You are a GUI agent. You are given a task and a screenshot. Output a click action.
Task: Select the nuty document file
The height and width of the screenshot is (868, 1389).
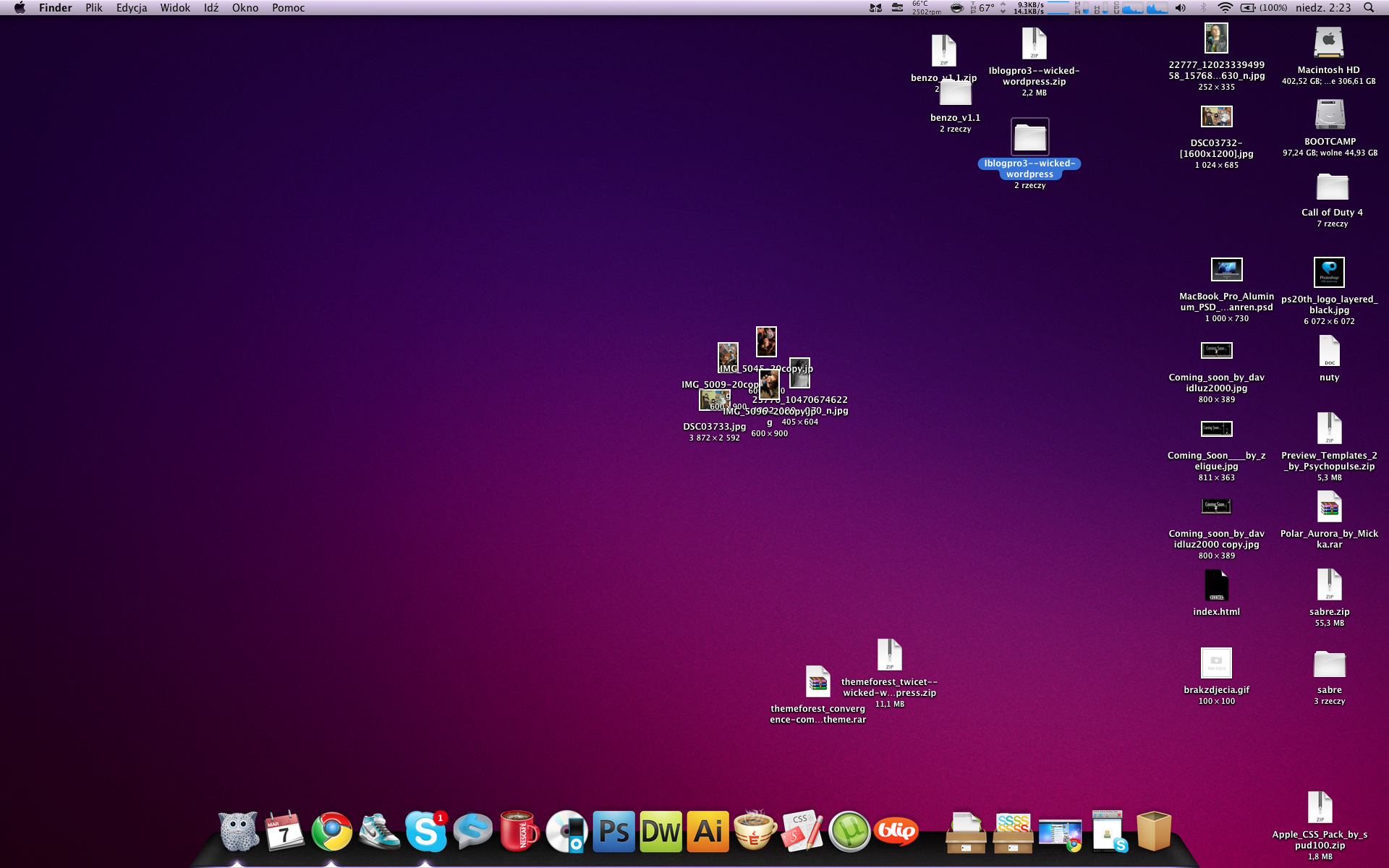[x=1329, y=352]
